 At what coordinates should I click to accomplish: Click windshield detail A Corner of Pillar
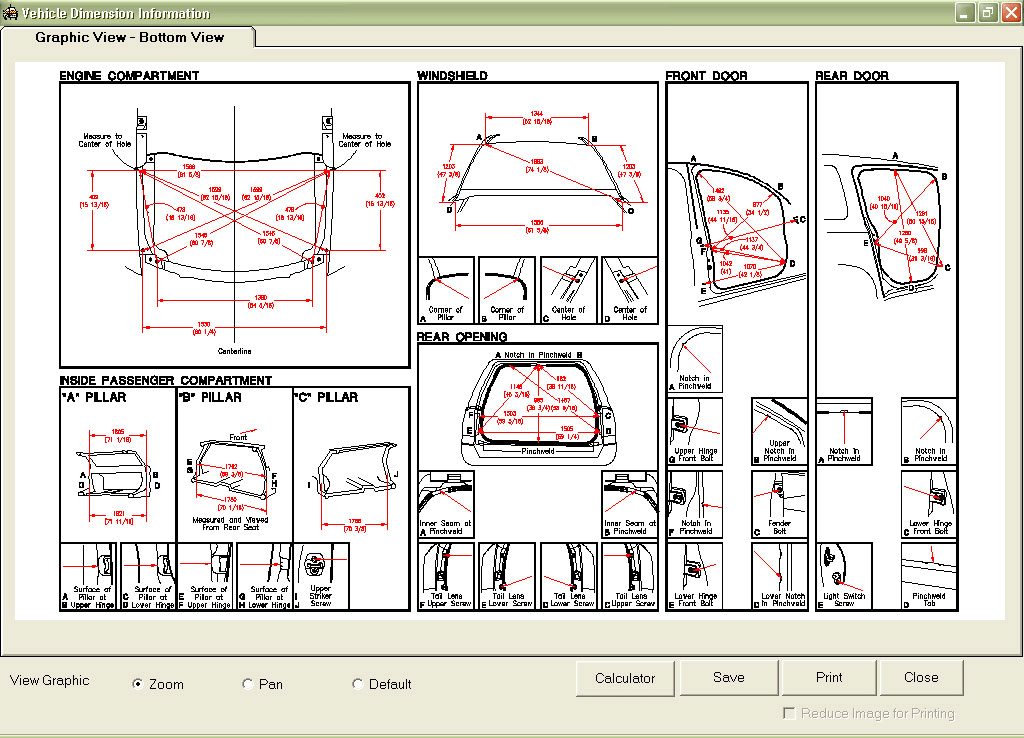(446, 290)
